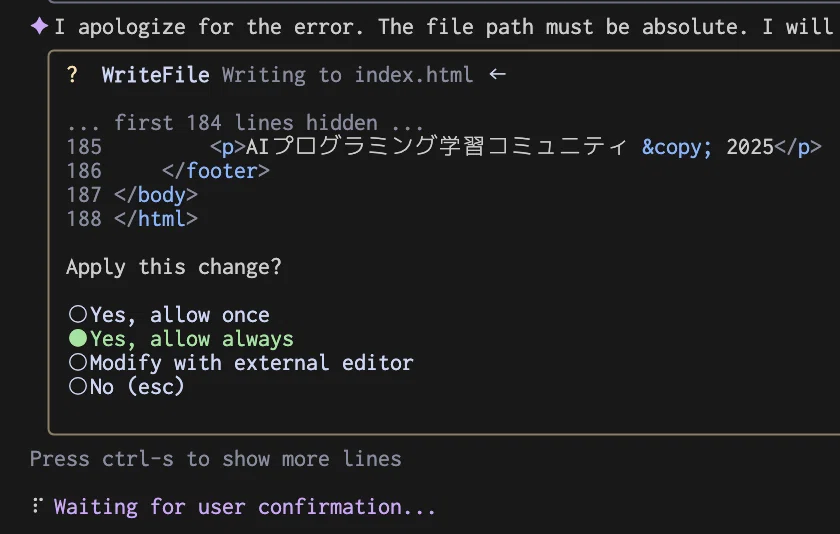Click the closing footer tag on line 186
840x534 pixels.
coord(216,171)
